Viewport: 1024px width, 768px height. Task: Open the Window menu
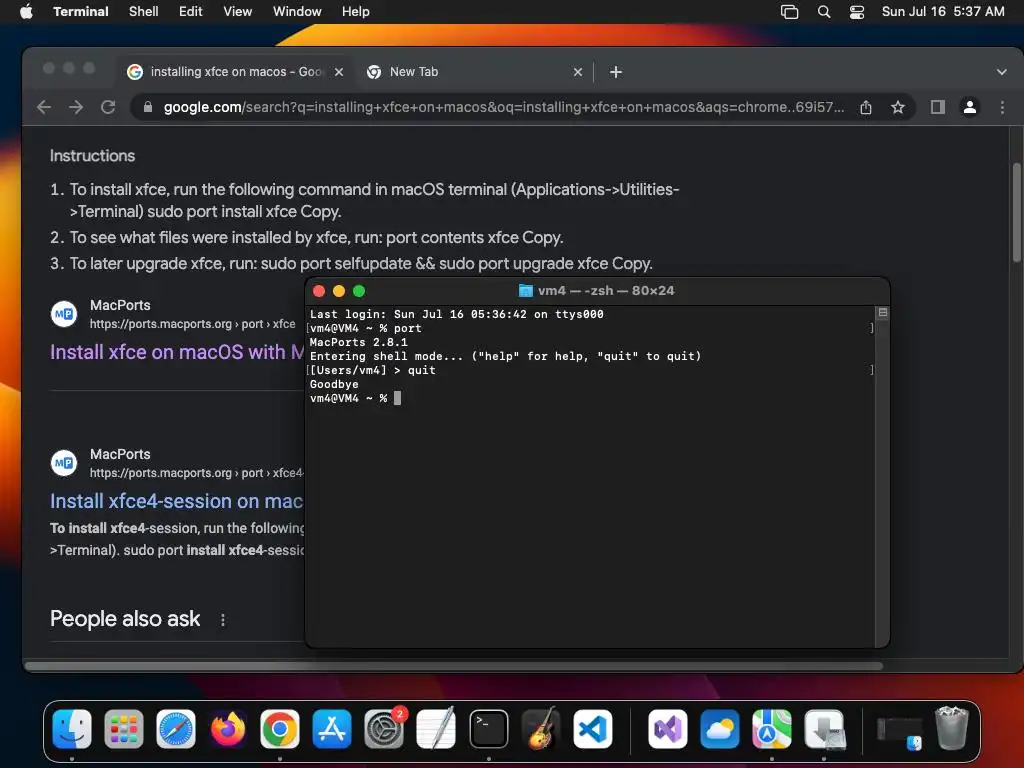click(x=297, y=11)
